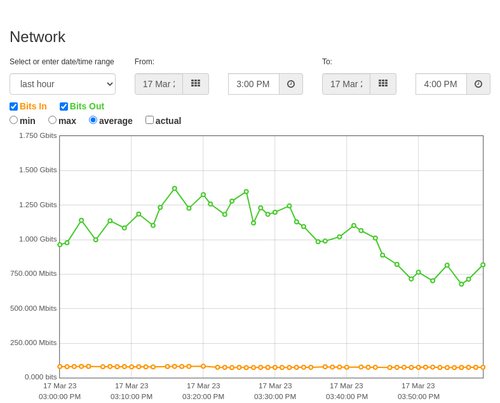Open the To date calendar picker icon
500x403 pixels.
383,84
